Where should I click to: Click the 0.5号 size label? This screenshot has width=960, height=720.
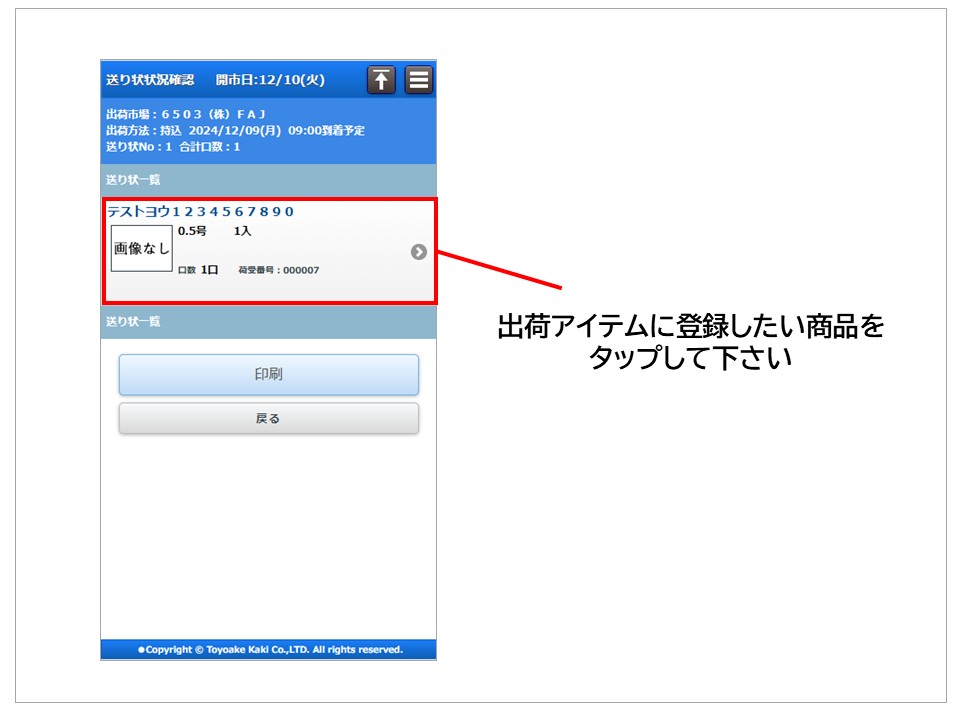192,231
